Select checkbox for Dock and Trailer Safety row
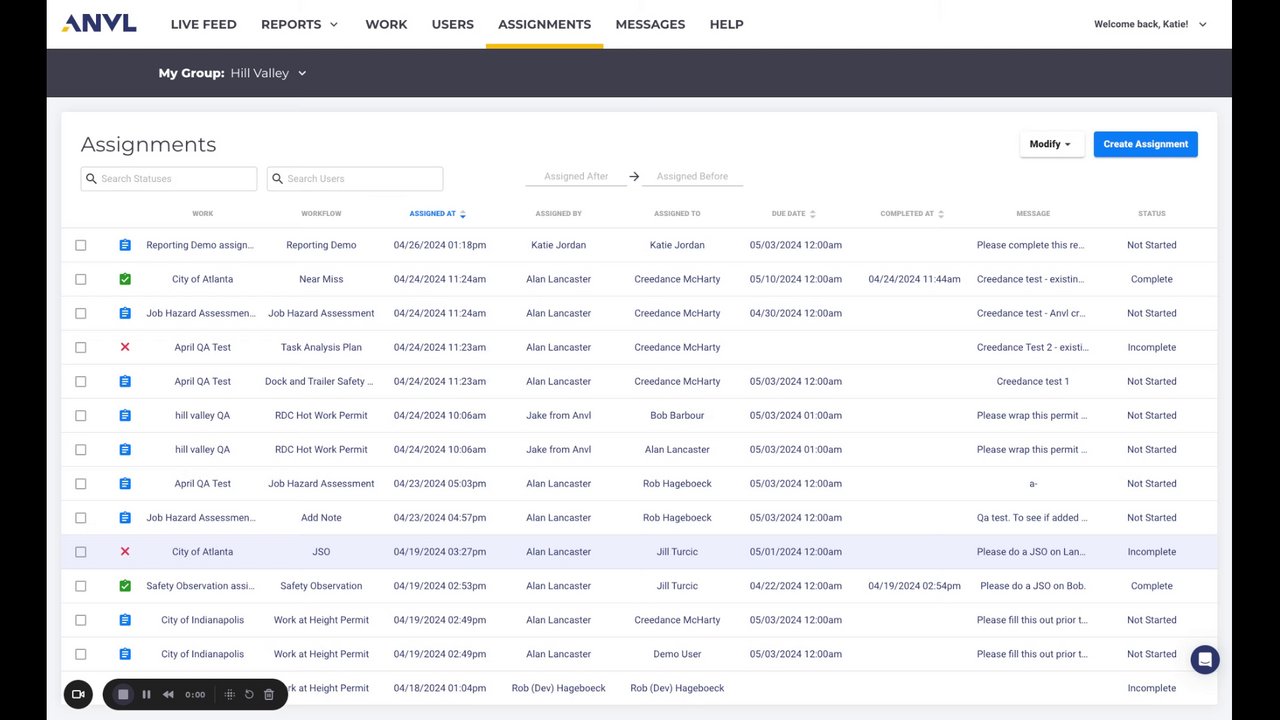This screenshot has width=1280, height=720. pos(81,381)
